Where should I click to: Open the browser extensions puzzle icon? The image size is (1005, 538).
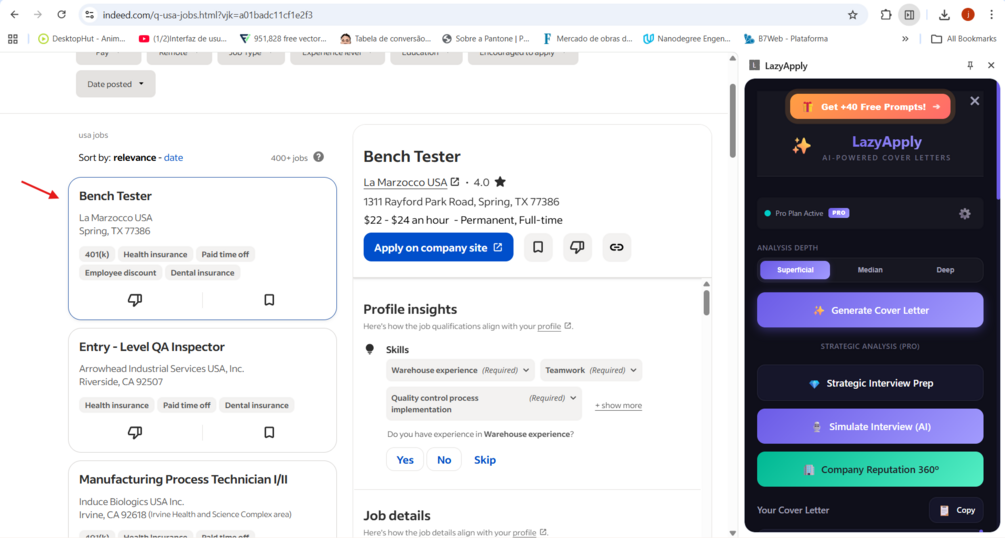tap(886, 15)
